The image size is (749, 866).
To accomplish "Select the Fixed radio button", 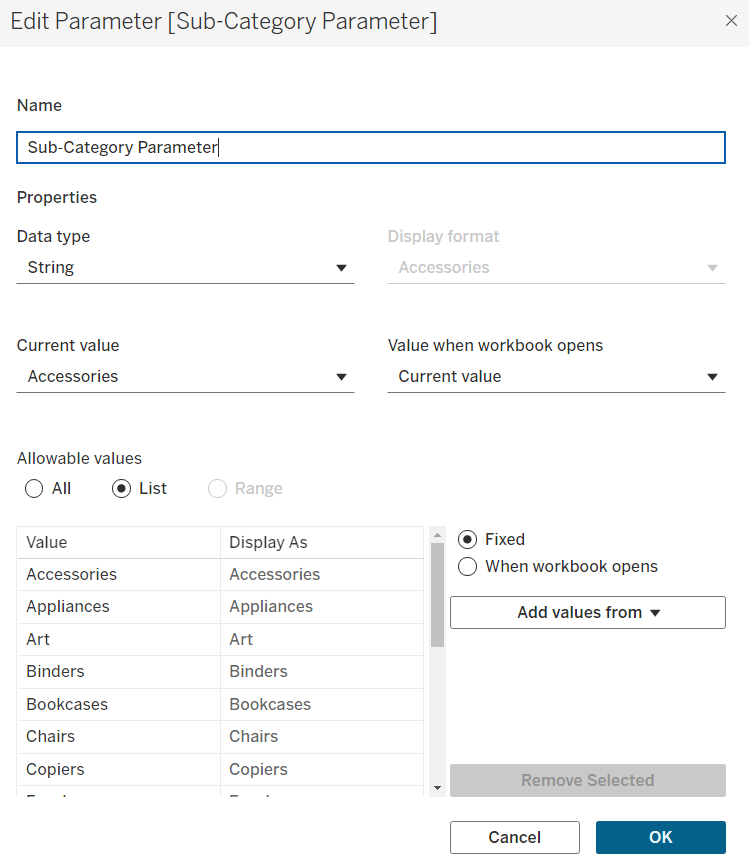I will [467, 540].
